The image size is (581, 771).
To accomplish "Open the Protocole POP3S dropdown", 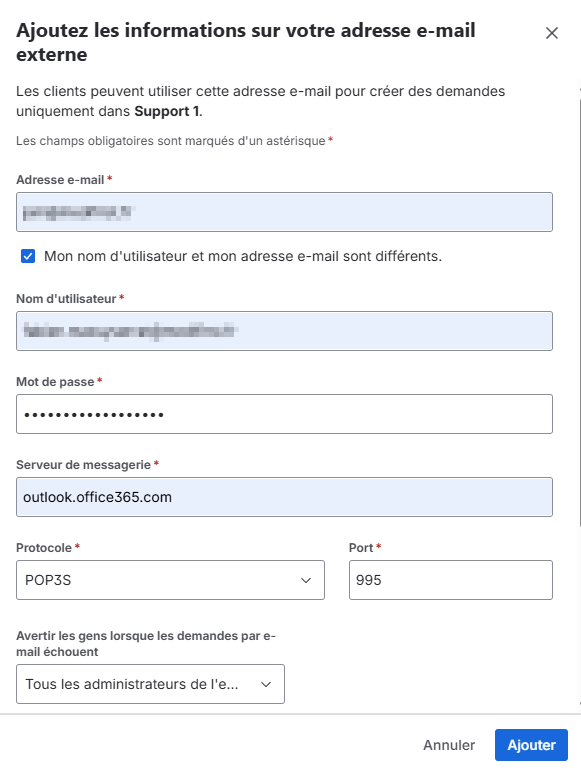I will [170, 580].
